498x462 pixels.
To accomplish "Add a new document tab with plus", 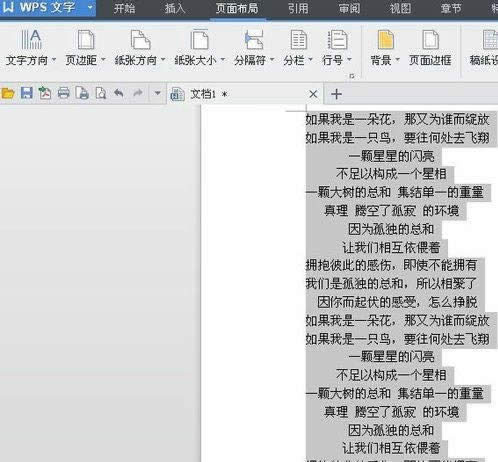I will pyautogui.click(x=336, y=94).
